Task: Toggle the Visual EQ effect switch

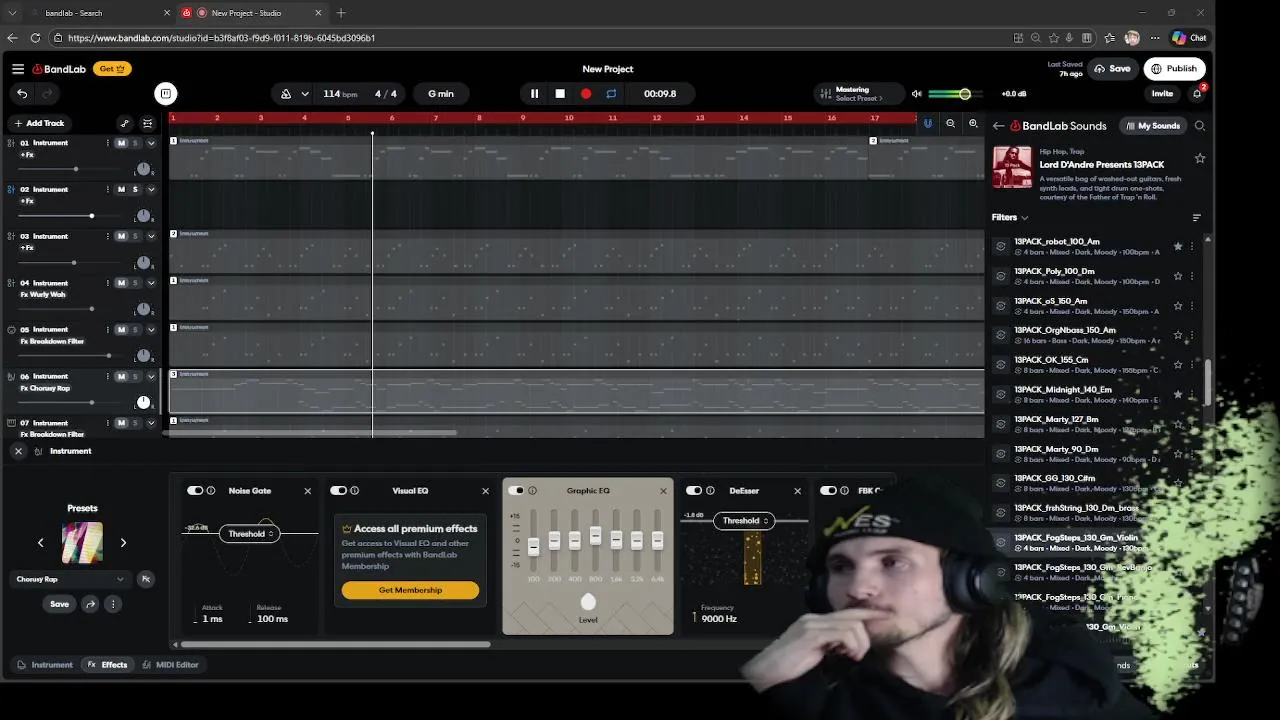Action: tap(338, 491)
